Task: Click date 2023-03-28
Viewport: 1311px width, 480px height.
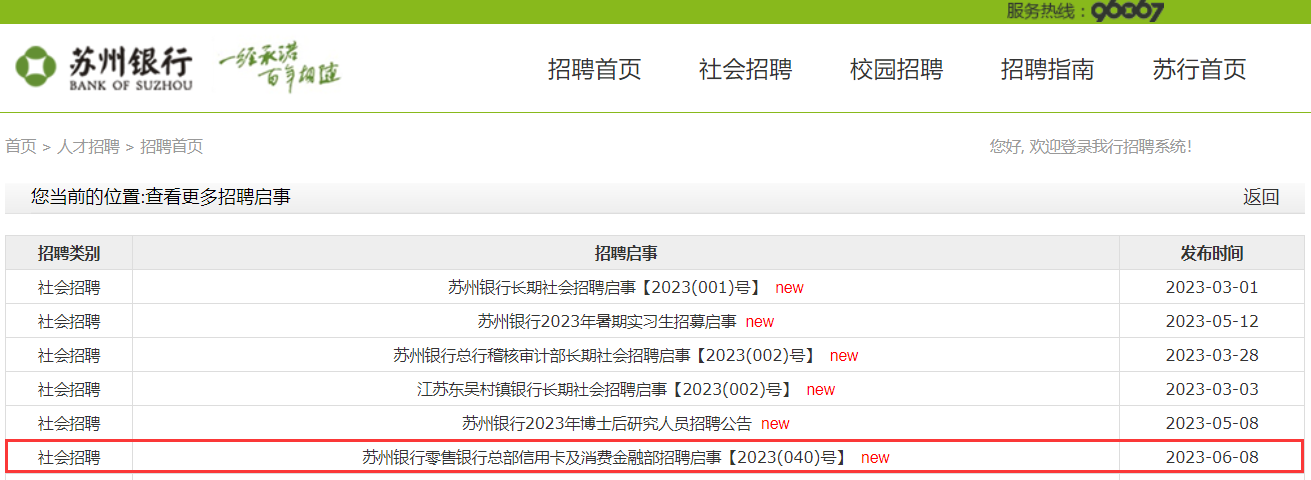Action: pos(1212,355)
